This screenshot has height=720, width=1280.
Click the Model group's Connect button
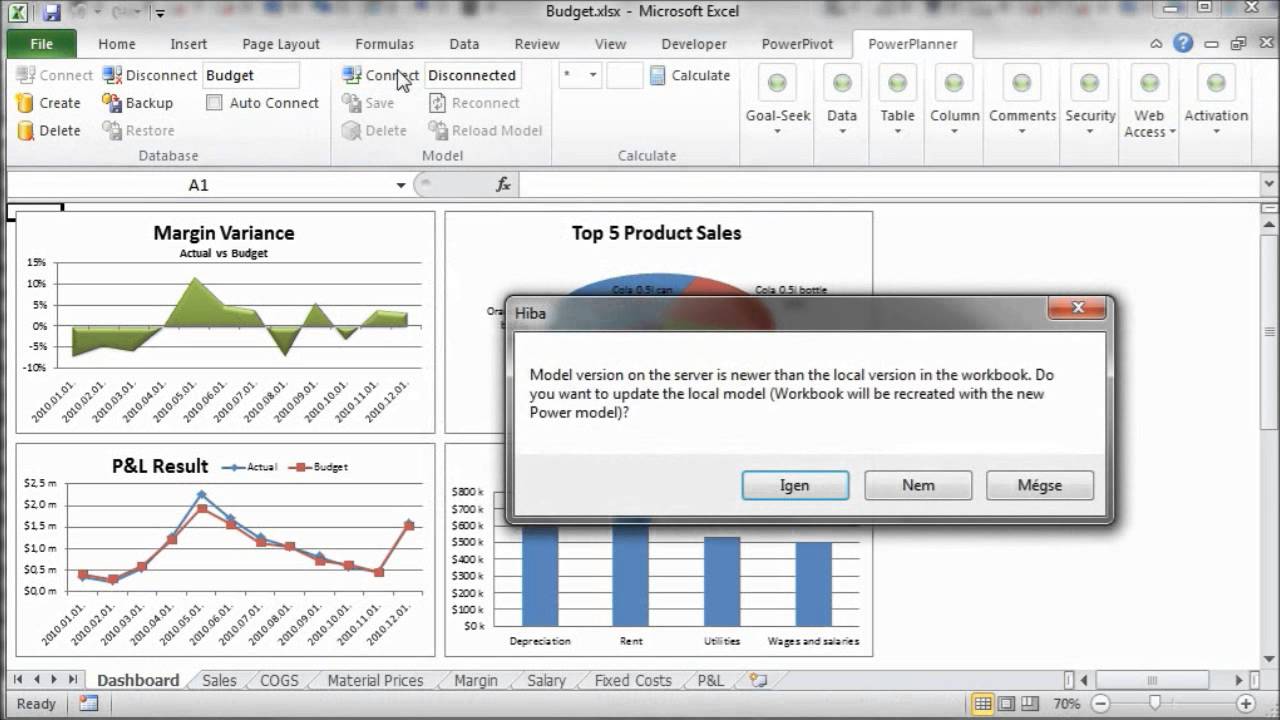click(380, 75)
